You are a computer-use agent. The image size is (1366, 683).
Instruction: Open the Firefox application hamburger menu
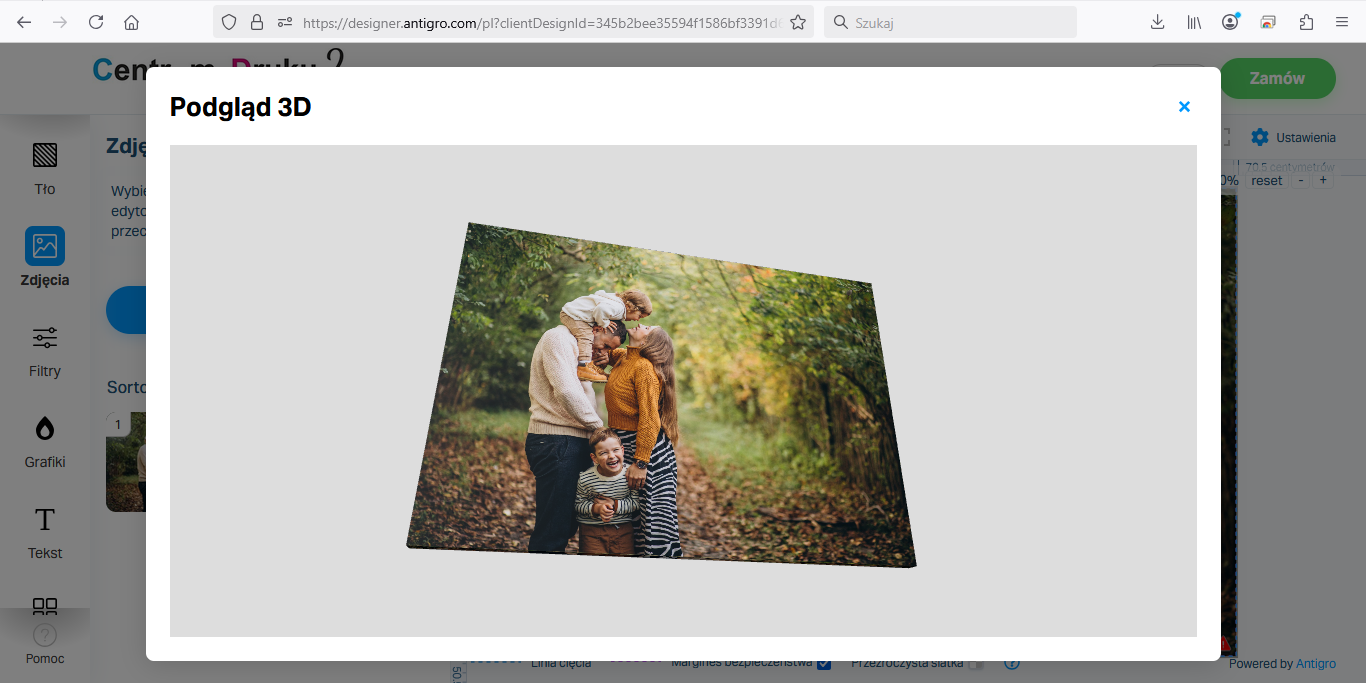click(1342, 22)
